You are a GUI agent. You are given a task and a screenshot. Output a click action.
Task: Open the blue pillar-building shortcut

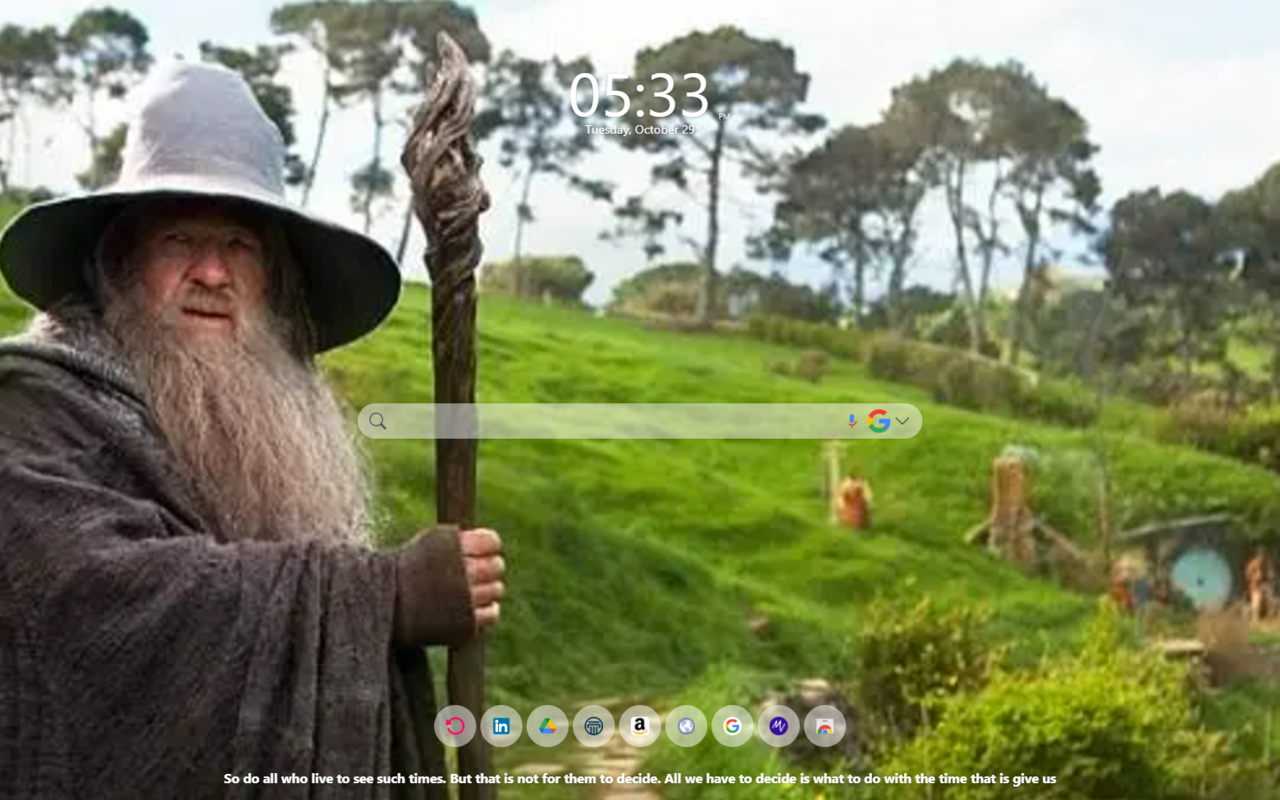pos(594,726)
